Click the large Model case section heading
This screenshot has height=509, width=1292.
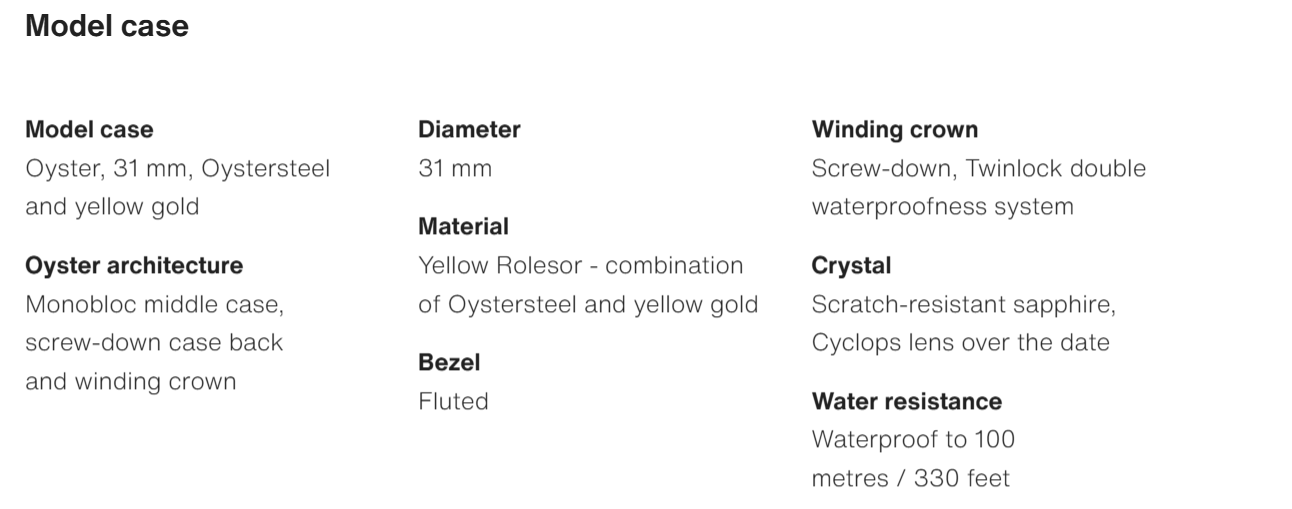click(107, 26)
